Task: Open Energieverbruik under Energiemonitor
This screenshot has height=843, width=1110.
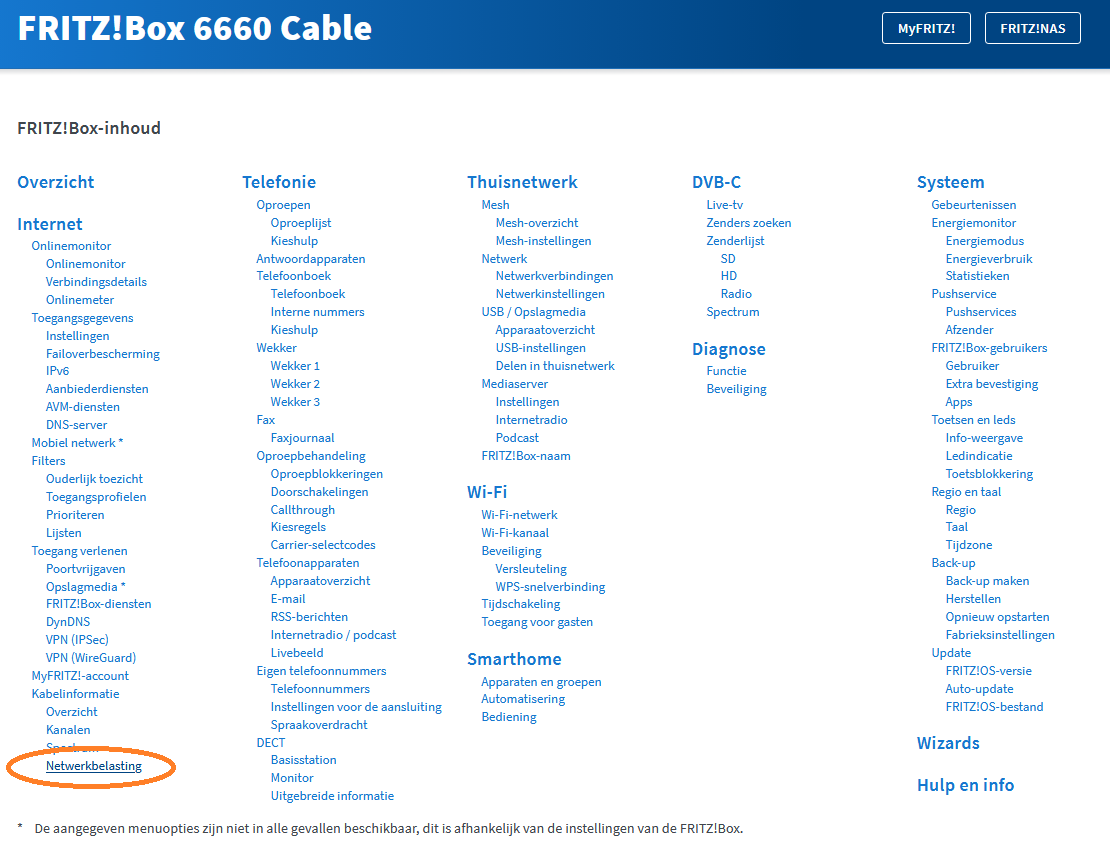Action: 989,259
